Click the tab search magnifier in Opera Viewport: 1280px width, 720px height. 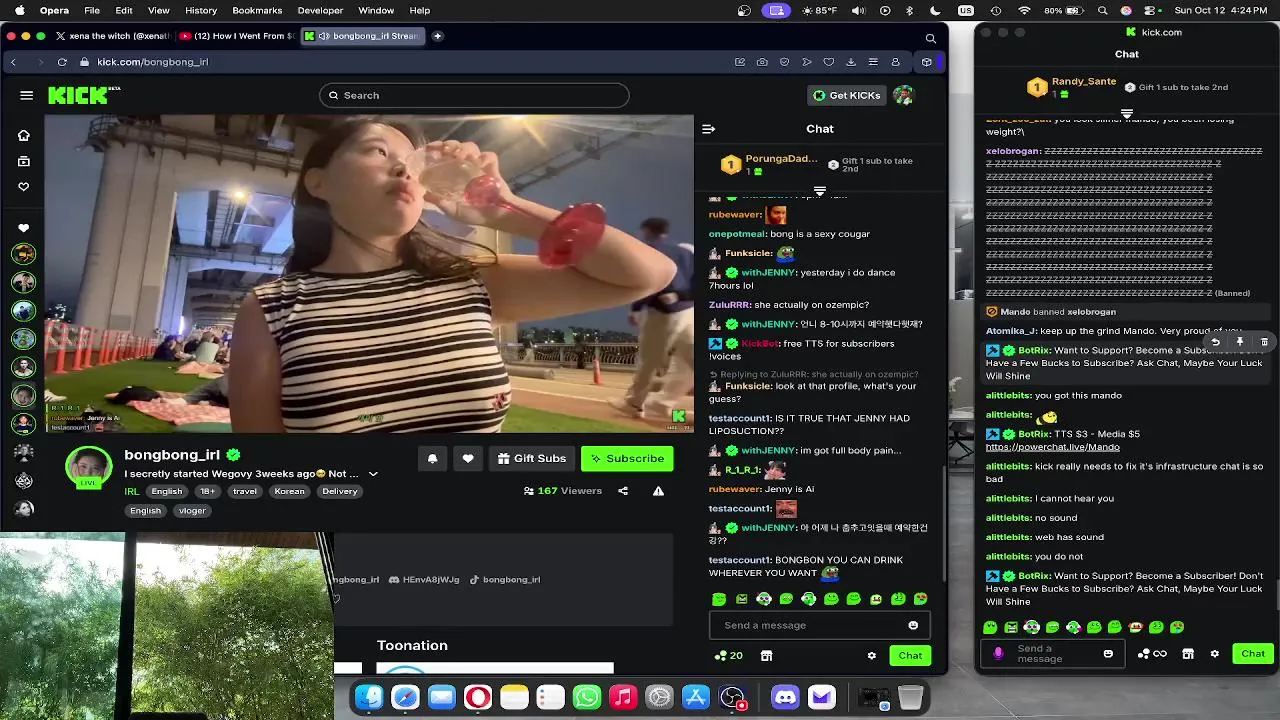(931, 38)
